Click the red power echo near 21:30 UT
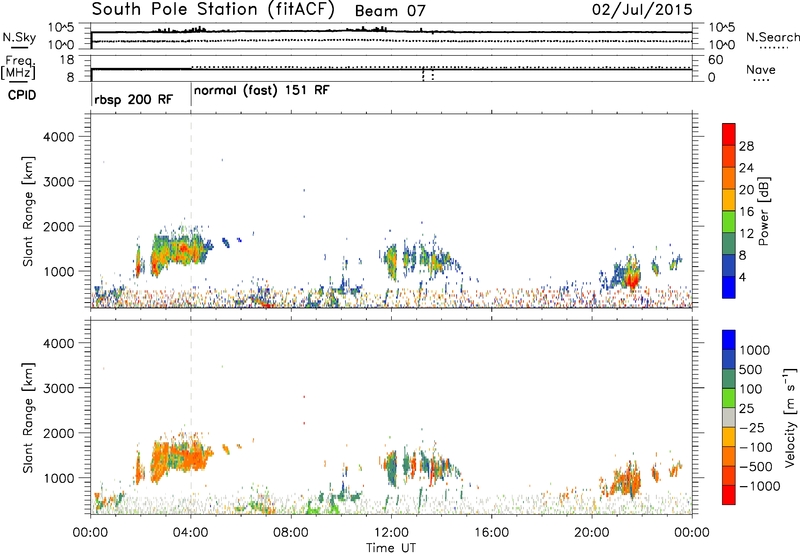Screen dimensions: 800x554 click(x=633, y=278)
